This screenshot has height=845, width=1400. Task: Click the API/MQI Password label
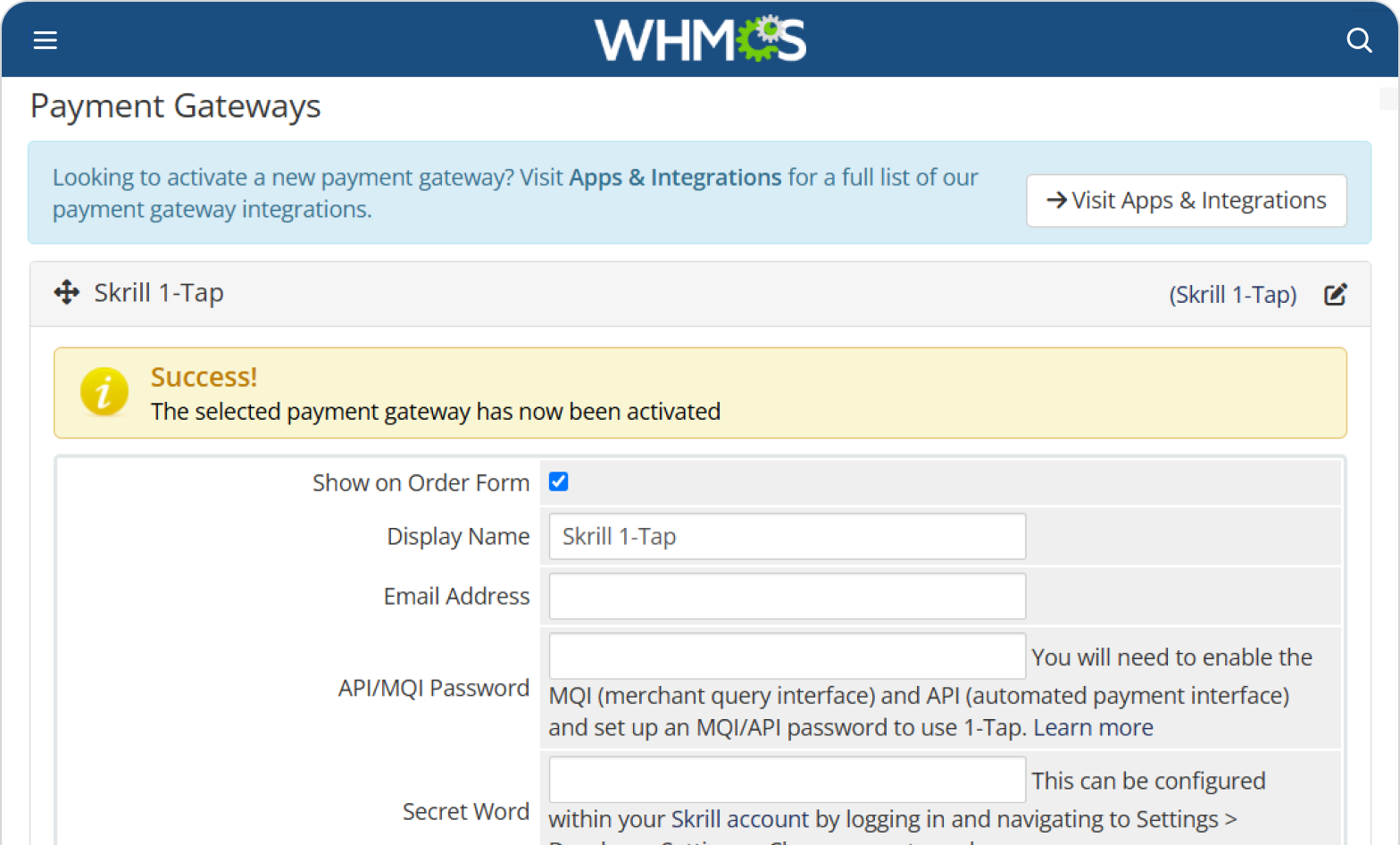(433, 689)
